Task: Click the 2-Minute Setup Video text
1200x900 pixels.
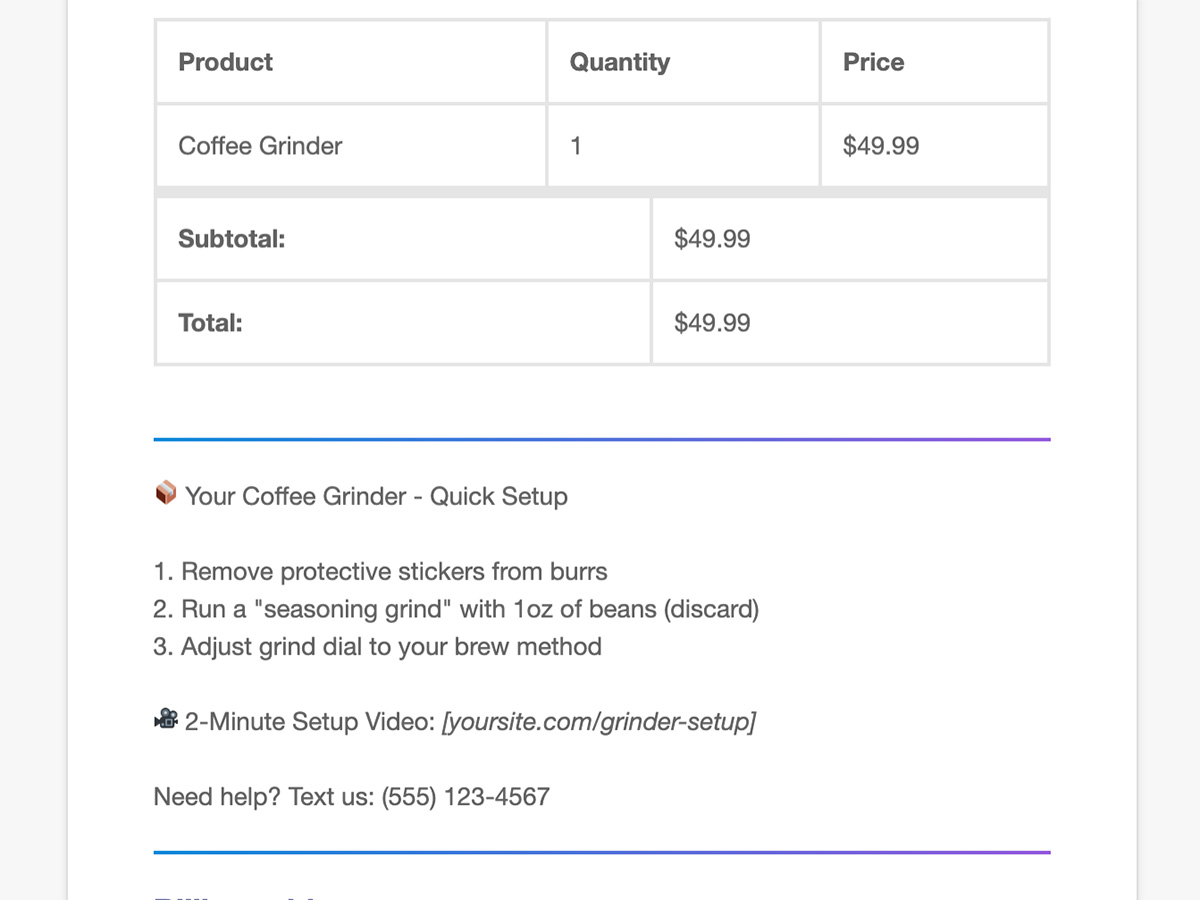Action: pyautogui.click(x=309, y=721)
